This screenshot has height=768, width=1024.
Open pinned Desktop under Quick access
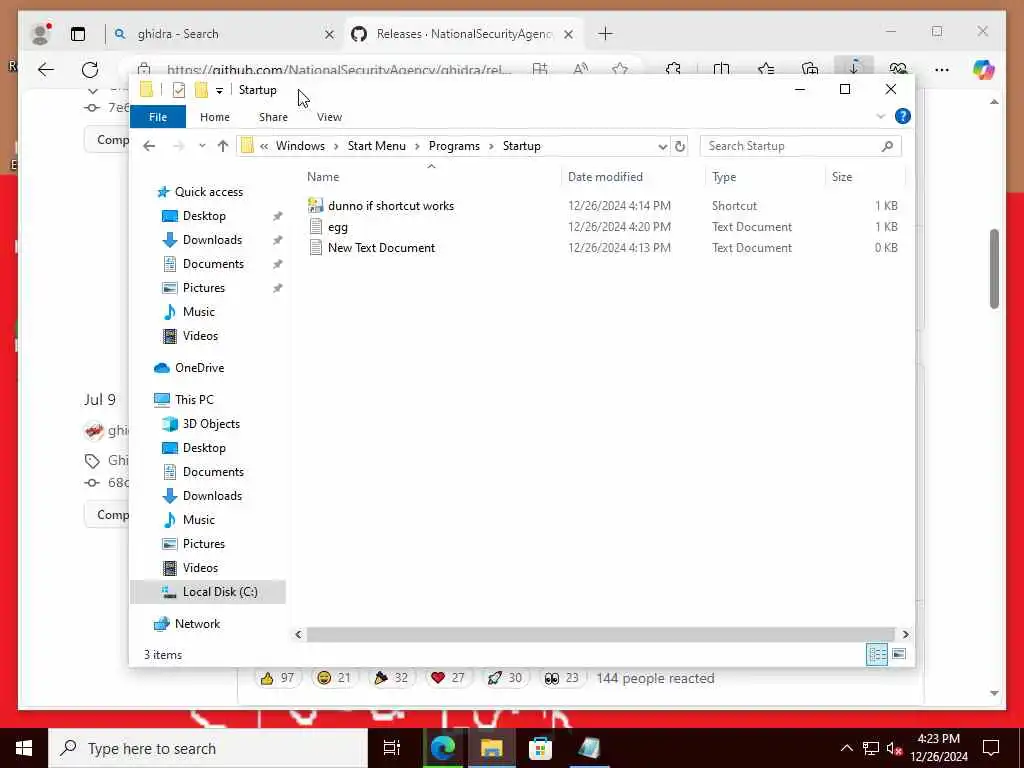[x=204, y=216]
